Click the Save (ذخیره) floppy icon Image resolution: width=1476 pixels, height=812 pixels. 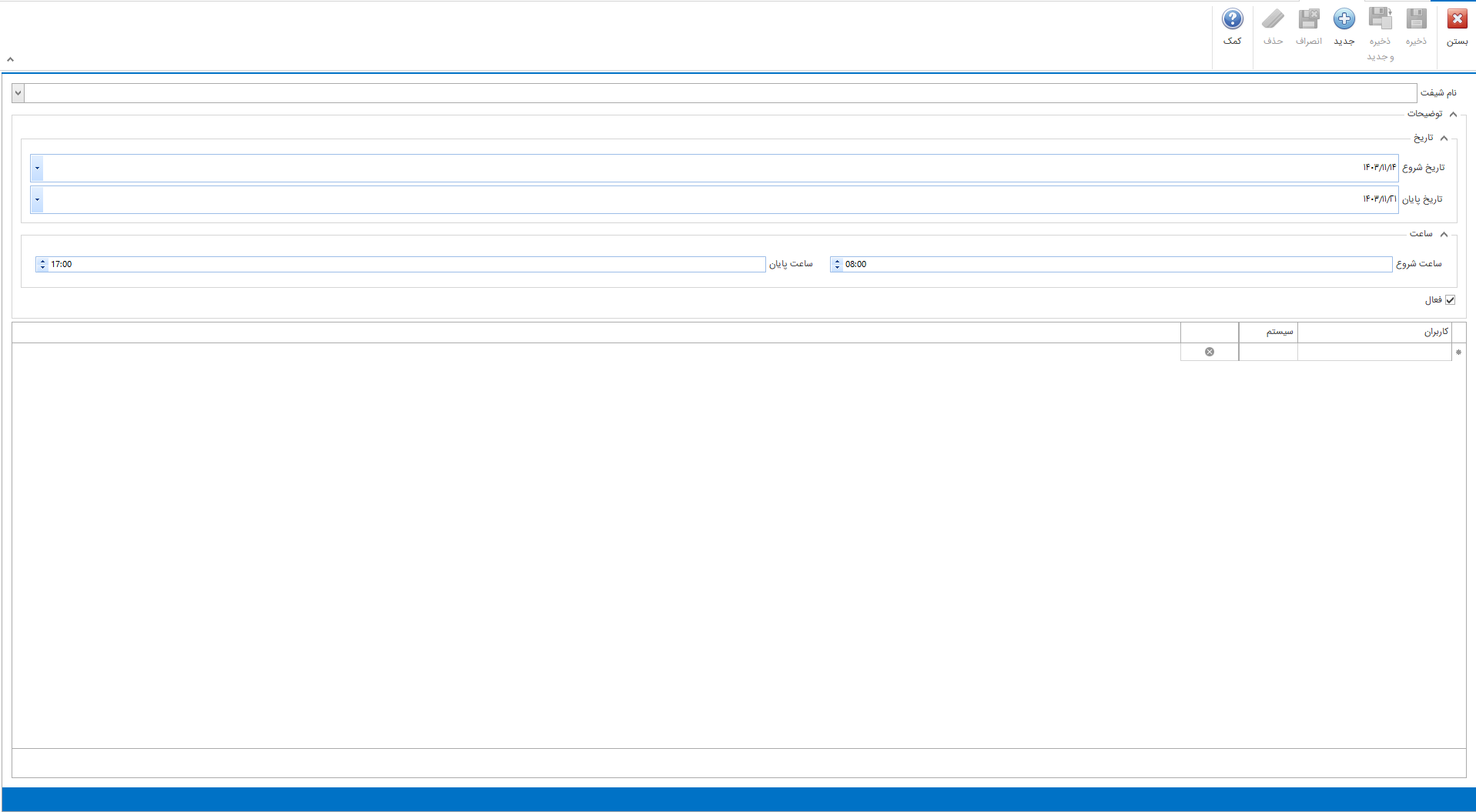click(x=1416, y=20)
